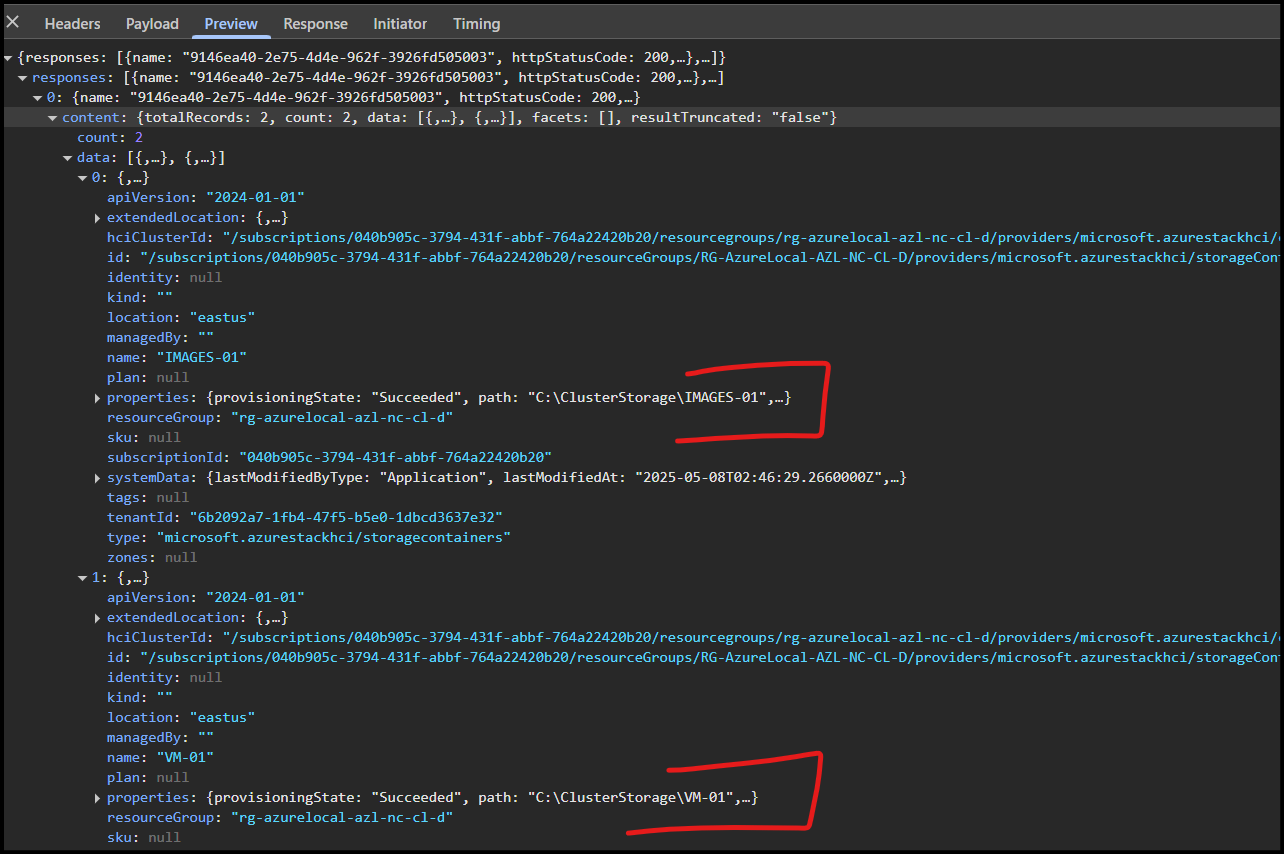This screenshot has height=854, width=1284.
Task: Click the second hciClusterId path value
Action: pyautogui.click(x=752, y=638)
